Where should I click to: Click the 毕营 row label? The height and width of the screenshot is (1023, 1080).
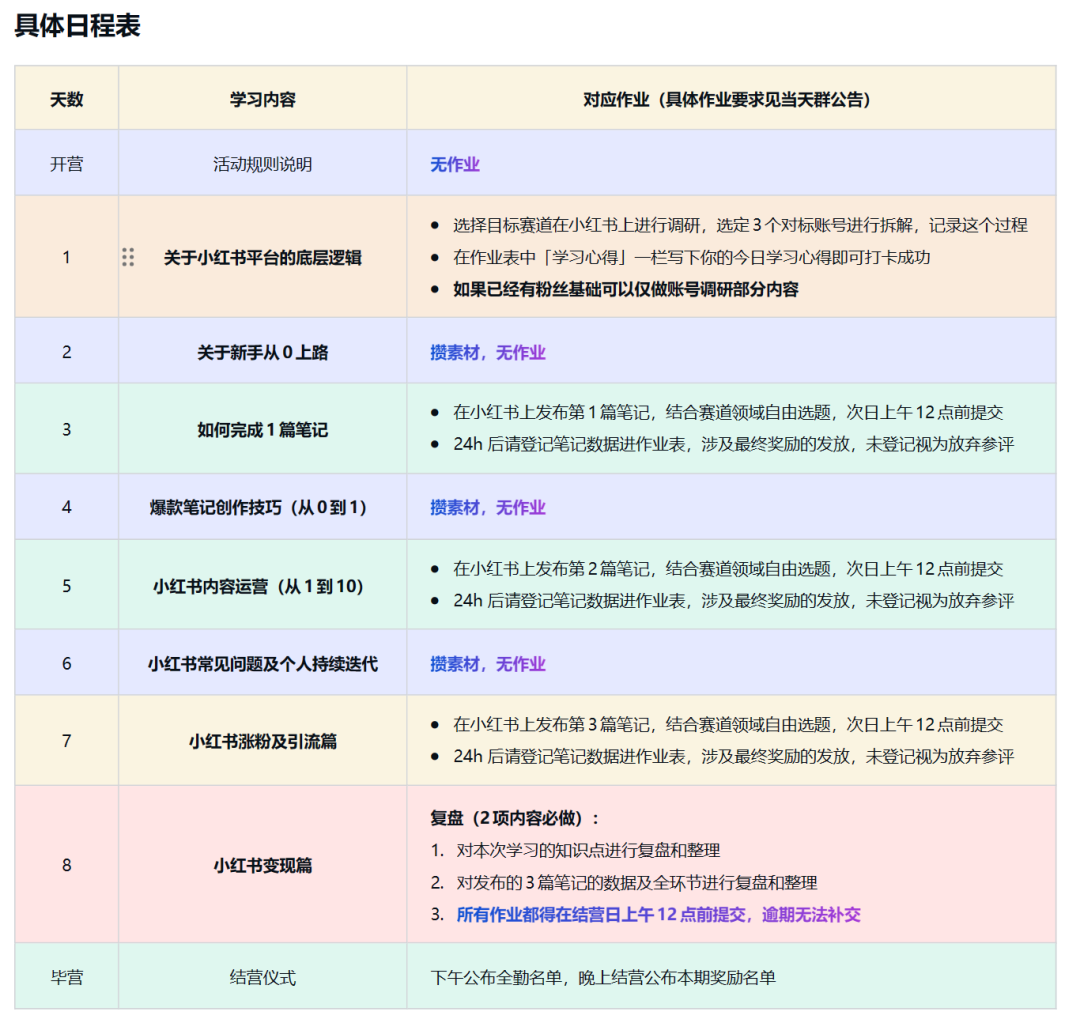click(67, 977)
